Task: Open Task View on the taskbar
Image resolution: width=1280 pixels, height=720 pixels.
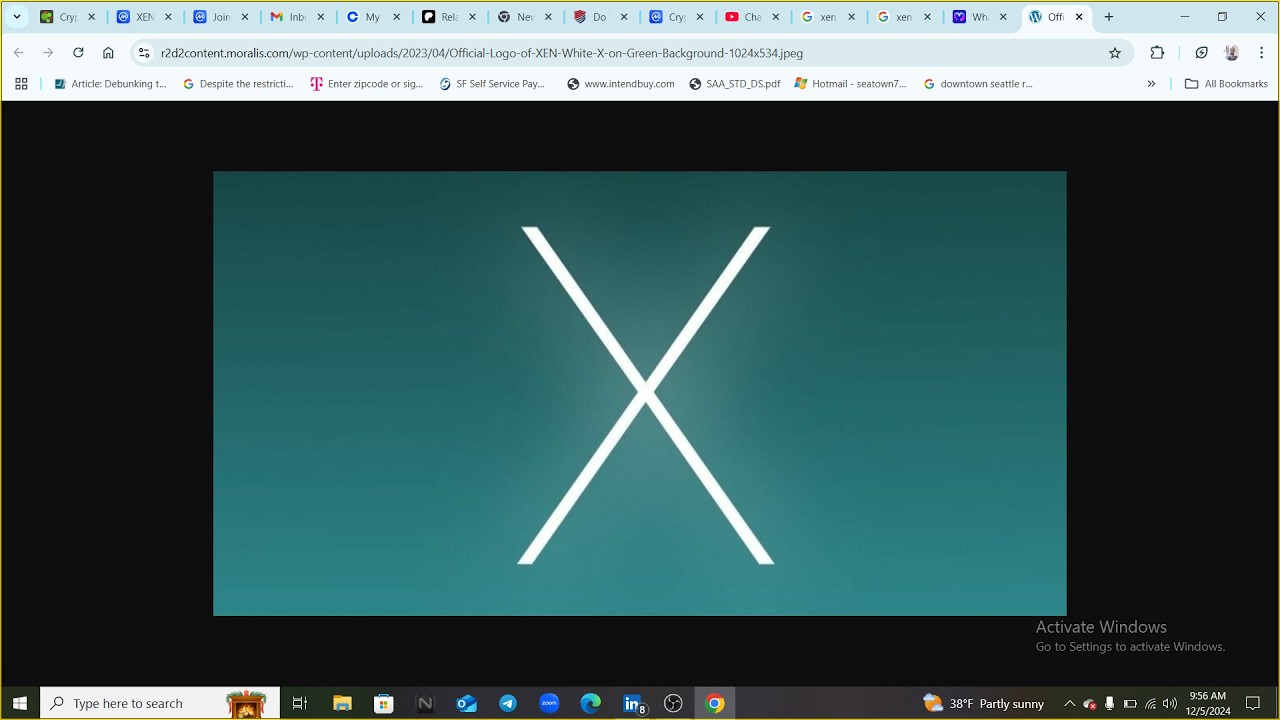Action: [x=299, y=703]
